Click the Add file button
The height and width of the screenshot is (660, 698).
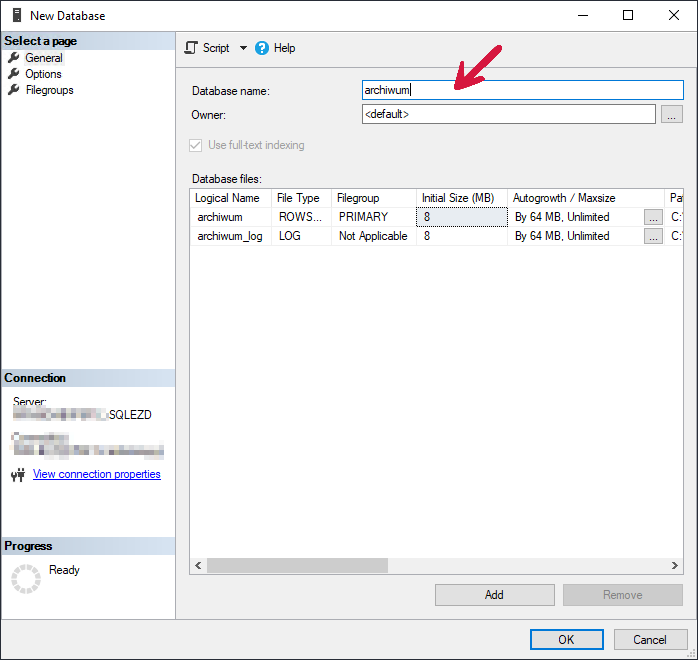[494, 595]
